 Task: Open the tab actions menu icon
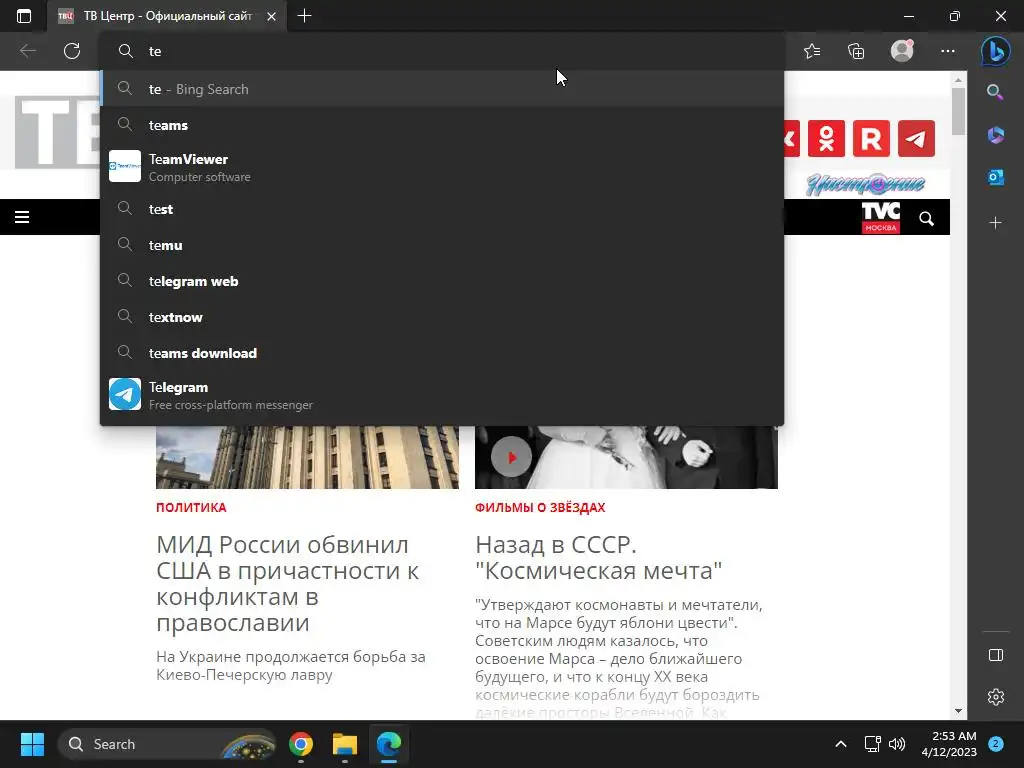point(24,16)
